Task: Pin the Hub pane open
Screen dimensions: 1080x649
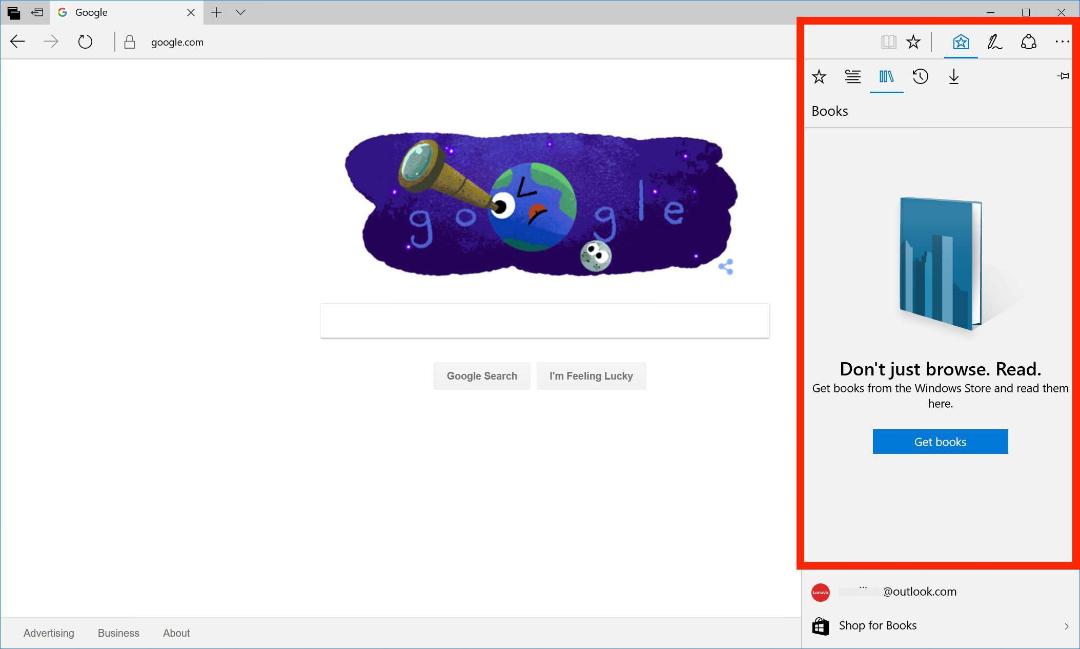Action: click(1063, 76)
